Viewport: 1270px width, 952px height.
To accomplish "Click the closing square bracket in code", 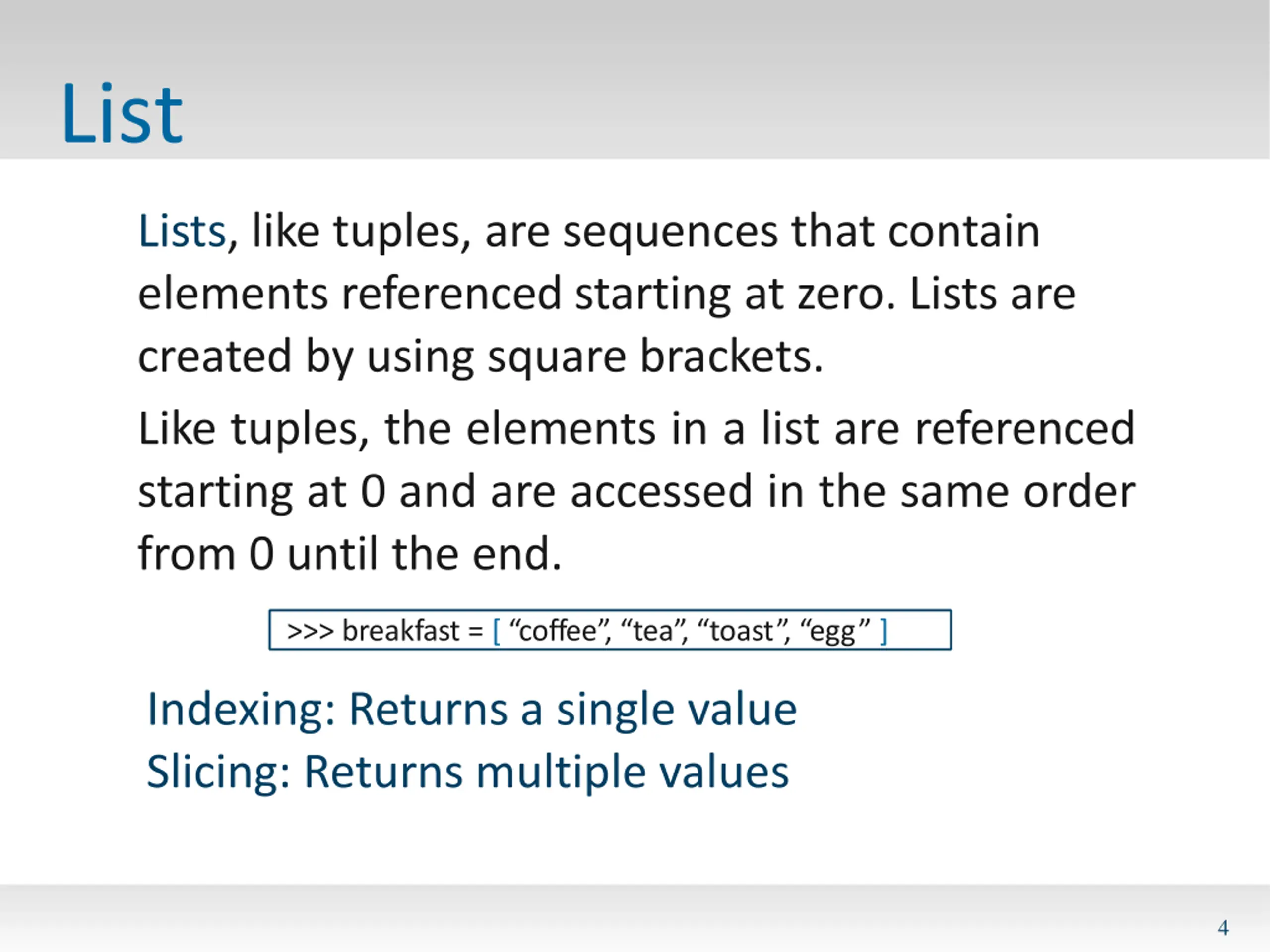I will click(884, 631).
